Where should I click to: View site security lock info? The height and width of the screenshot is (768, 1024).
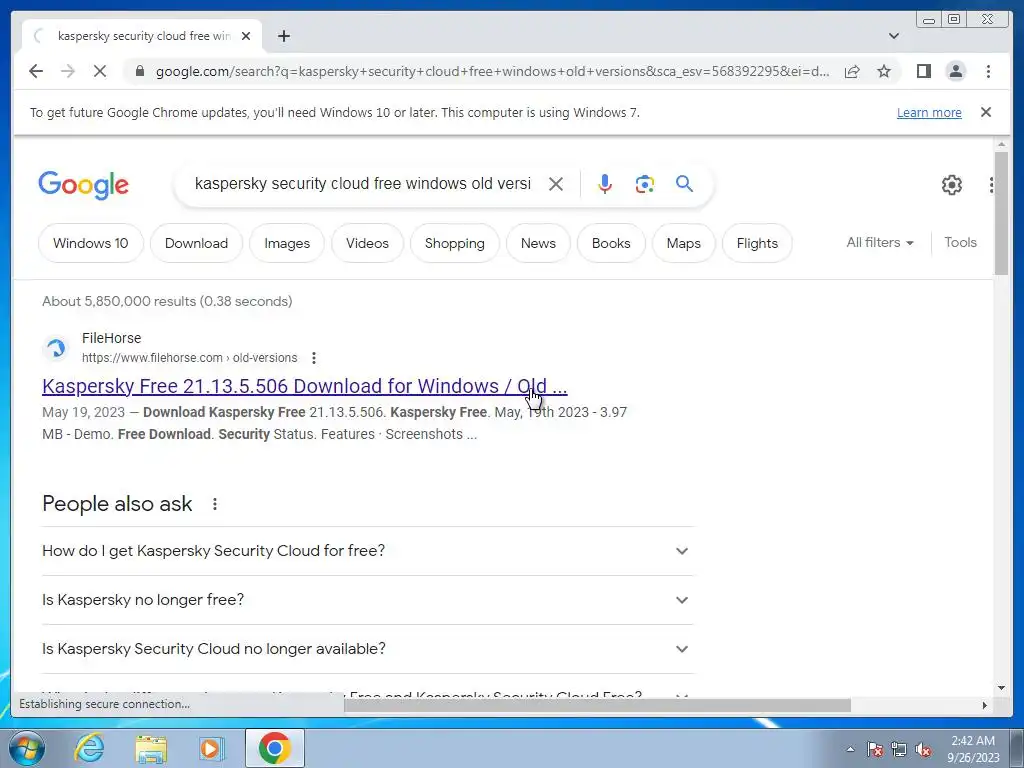139,71
